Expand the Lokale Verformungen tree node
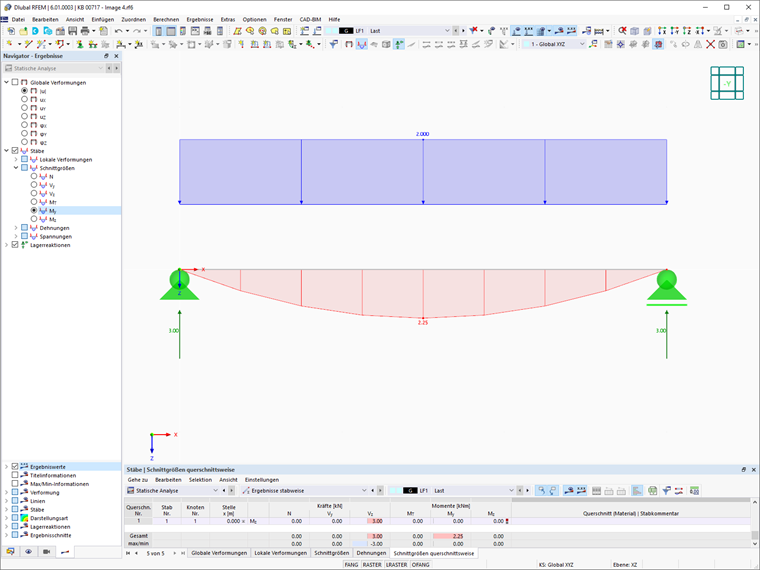Viewport: 760px width, 570px height. (16, 159)
